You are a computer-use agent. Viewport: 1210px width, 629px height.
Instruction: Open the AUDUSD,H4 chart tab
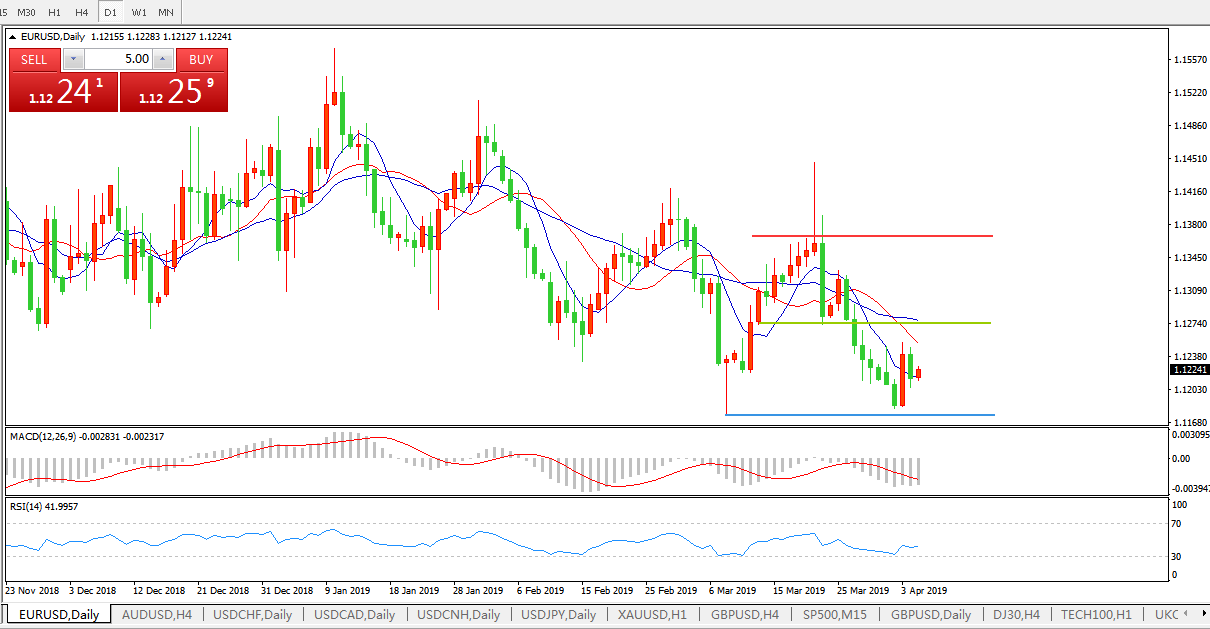(x=159, y=615)
